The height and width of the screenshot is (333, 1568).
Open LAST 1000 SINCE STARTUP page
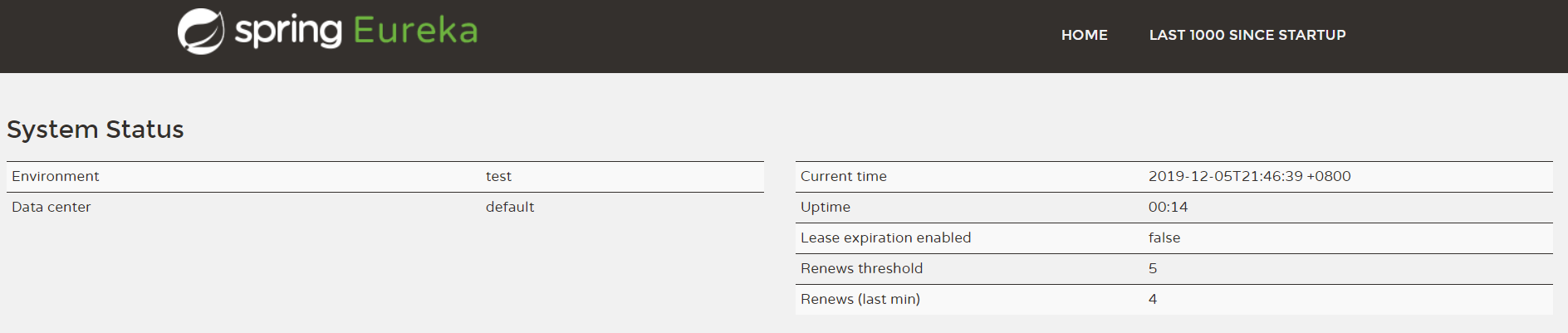pos(1247,35)
